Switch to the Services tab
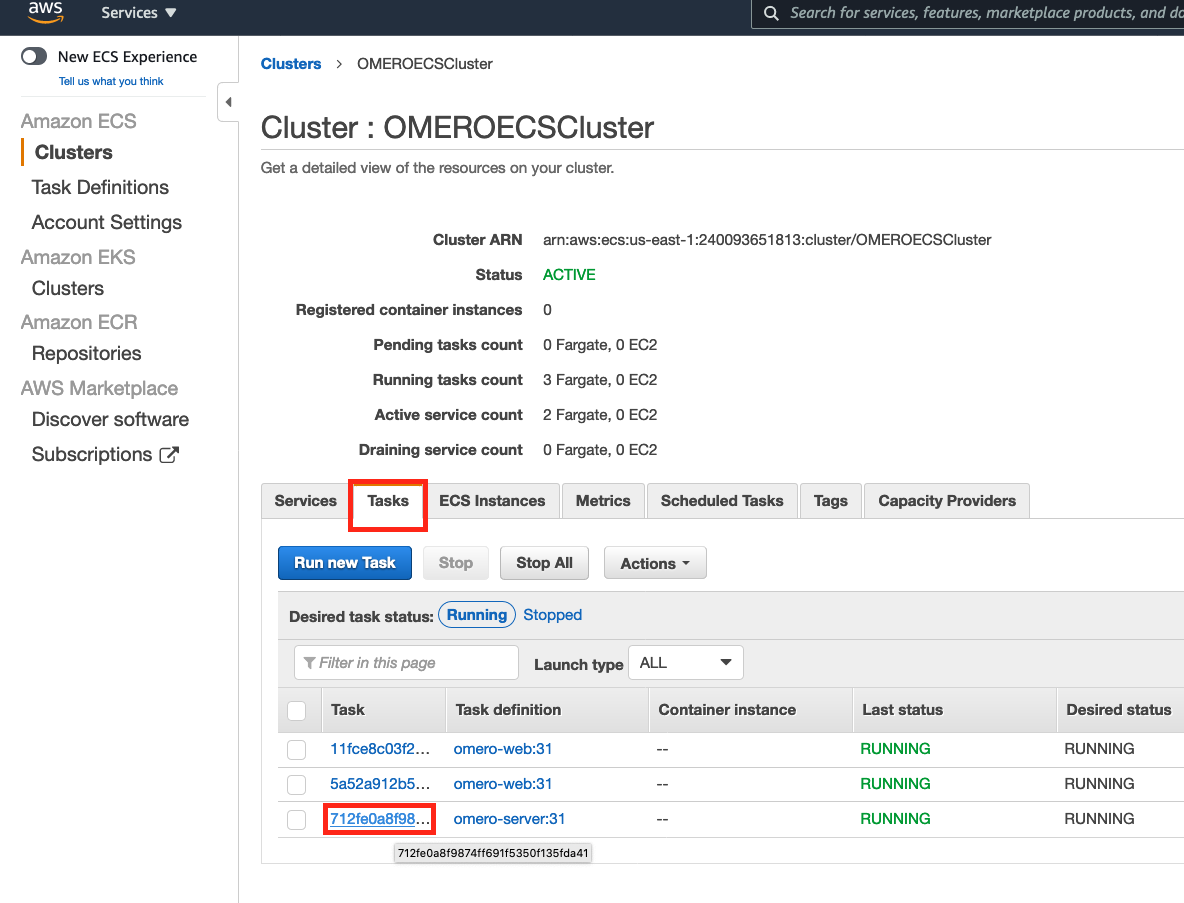This screenshot has width=1184, height=903. (306, 501)
